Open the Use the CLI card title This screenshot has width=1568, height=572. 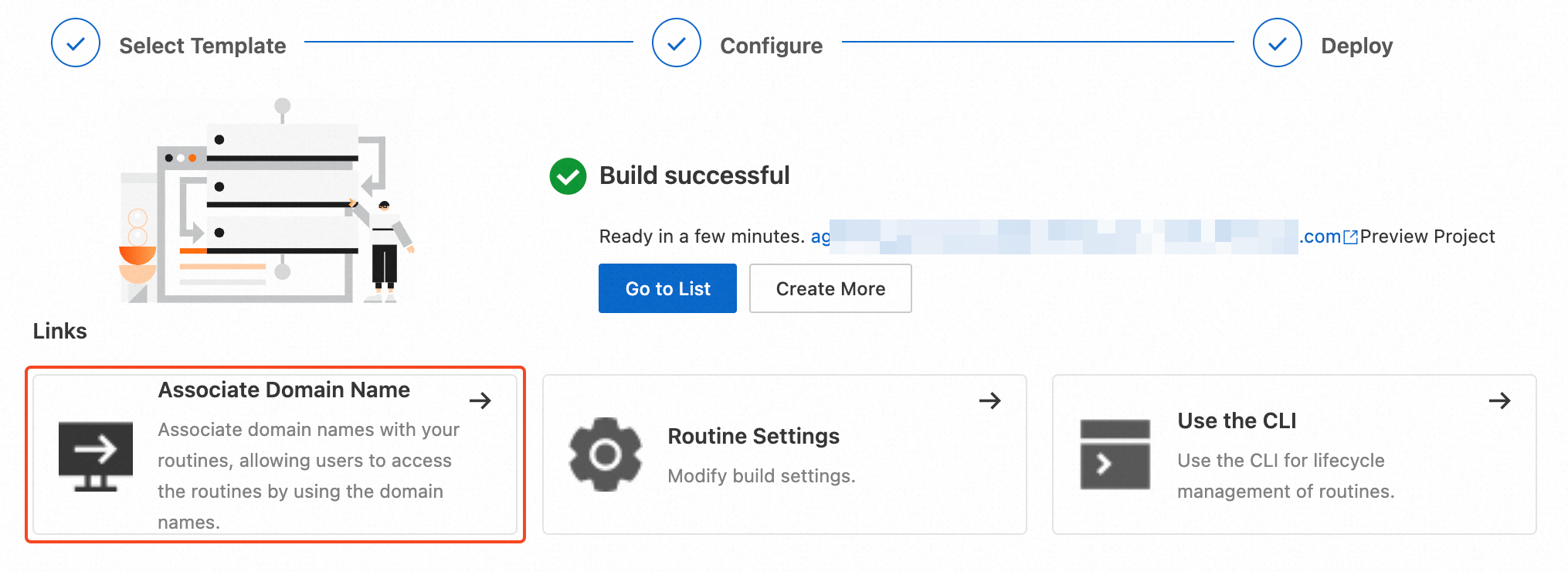tap(1237, 420)
